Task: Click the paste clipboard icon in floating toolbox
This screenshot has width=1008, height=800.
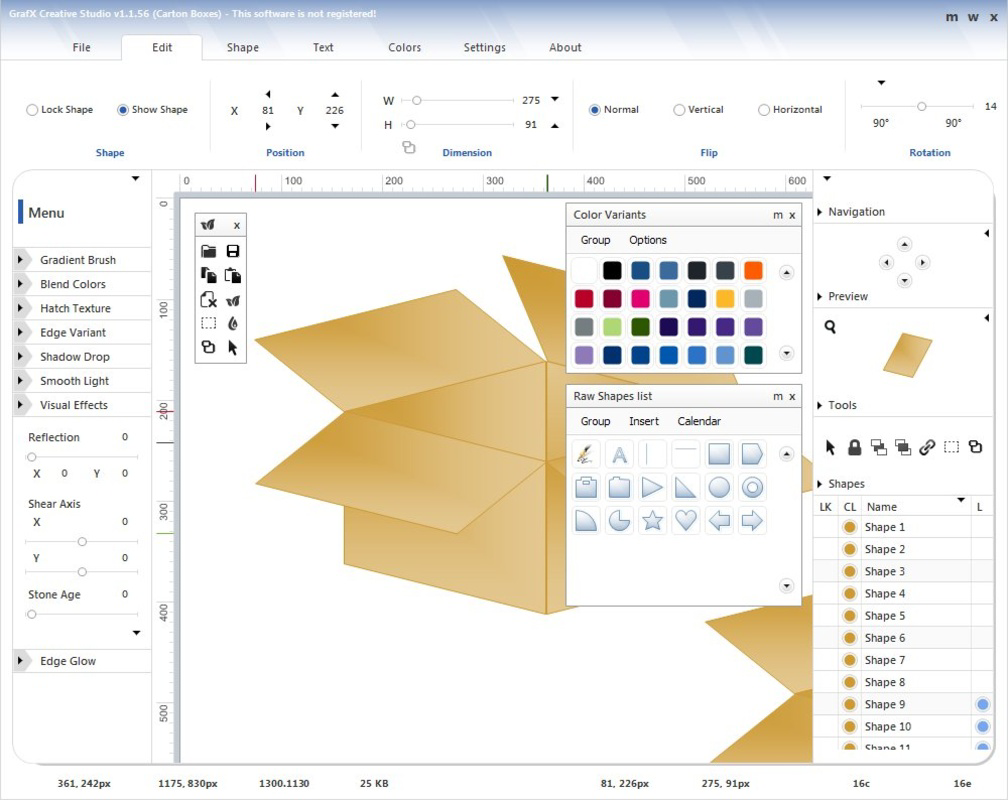Action: click(233, 275)
